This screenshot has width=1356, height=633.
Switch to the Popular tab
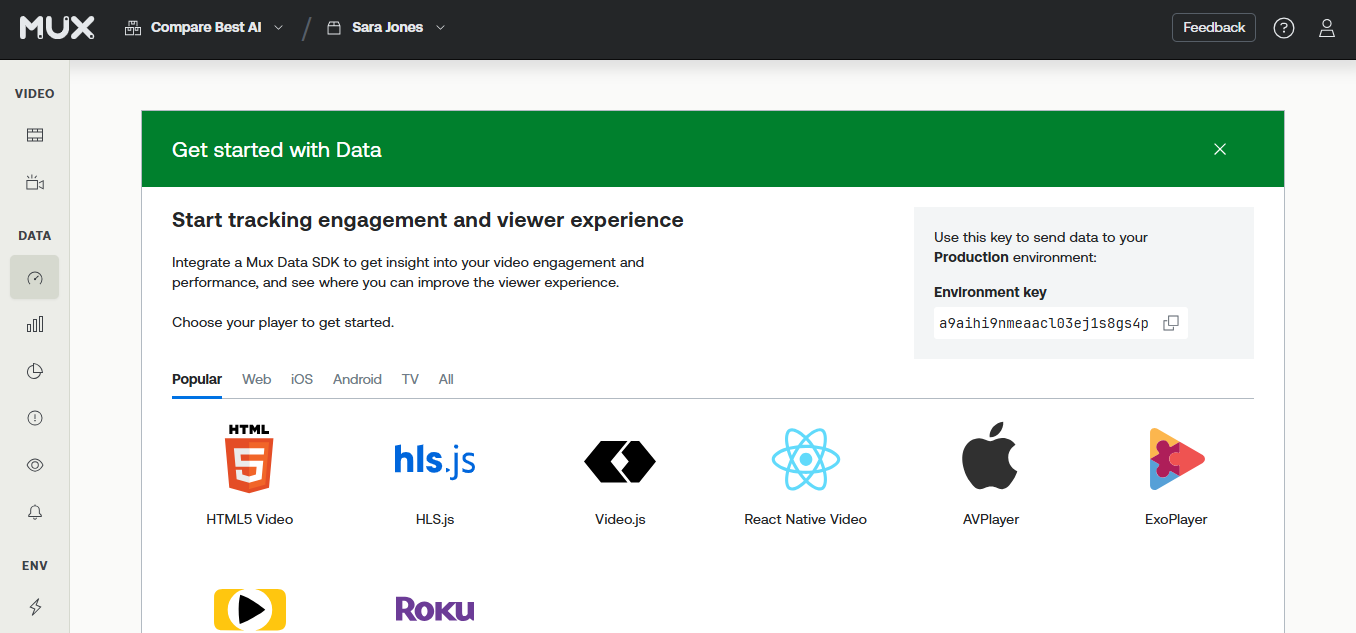[197, 379]
